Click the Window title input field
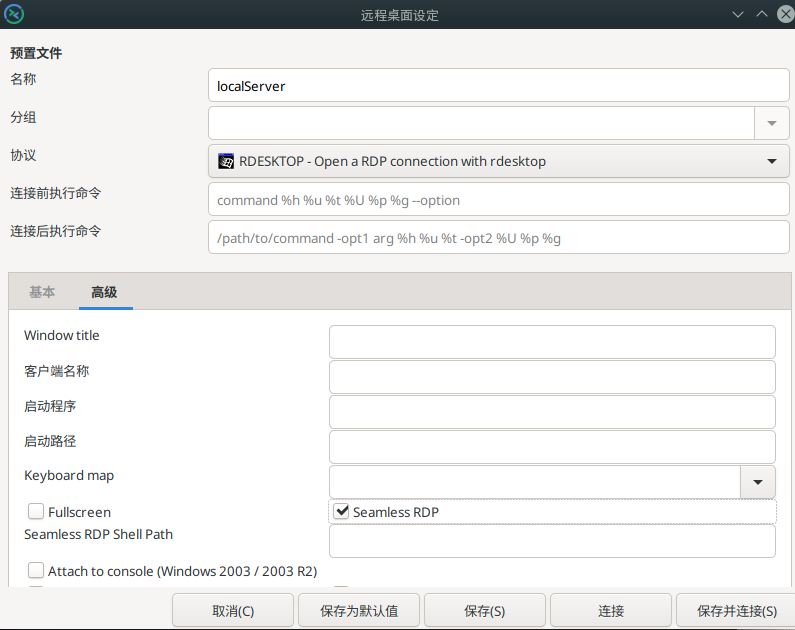The height and width of the screenshot is (630, 795). (552, 342)
